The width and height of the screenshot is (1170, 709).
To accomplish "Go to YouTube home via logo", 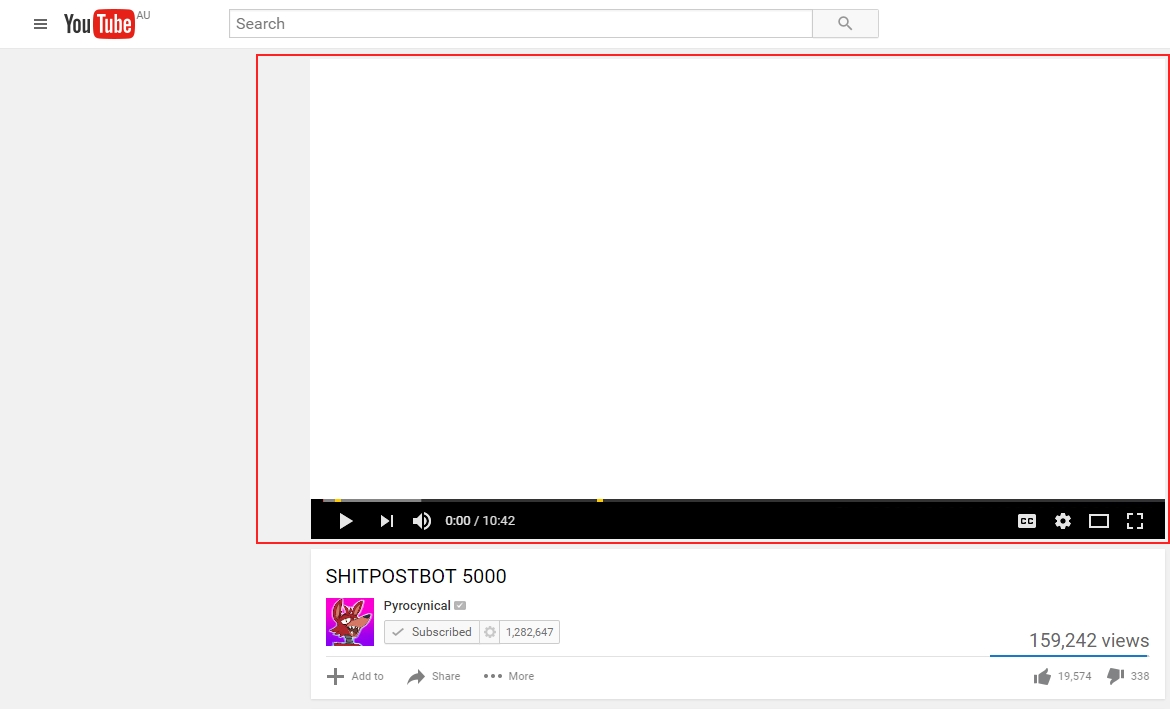I will [x=98, y=24].
